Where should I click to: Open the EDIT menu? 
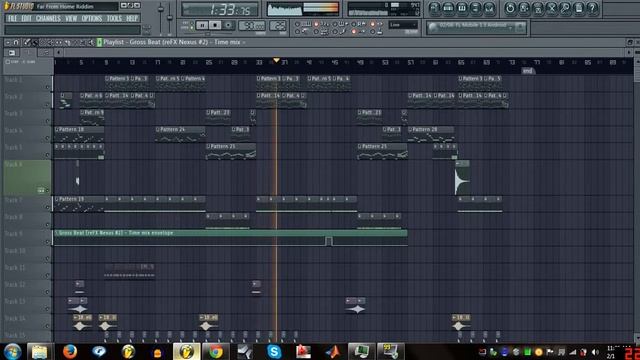(26, 18)
